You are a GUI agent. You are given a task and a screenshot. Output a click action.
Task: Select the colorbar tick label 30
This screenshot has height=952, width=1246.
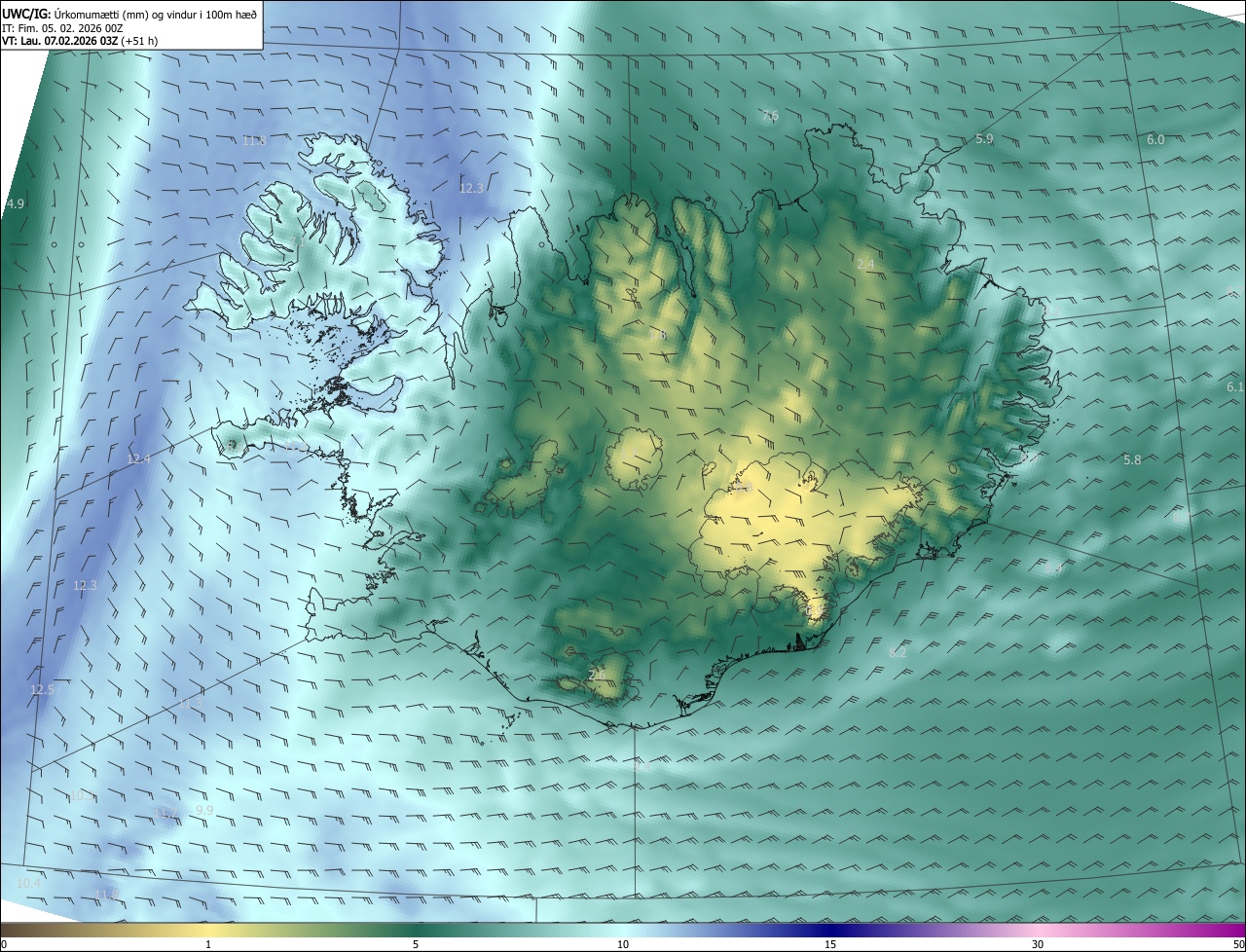tap(1038, 944)
